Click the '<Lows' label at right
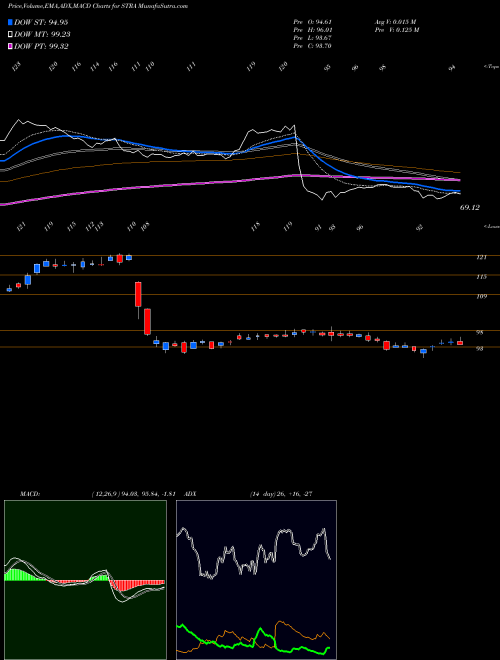500x660 pixels. click(x=491, y=226)
